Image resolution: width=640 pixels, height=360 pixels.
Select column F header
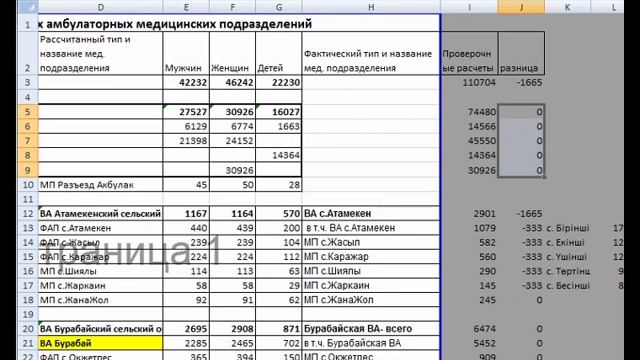coord(232,7)
